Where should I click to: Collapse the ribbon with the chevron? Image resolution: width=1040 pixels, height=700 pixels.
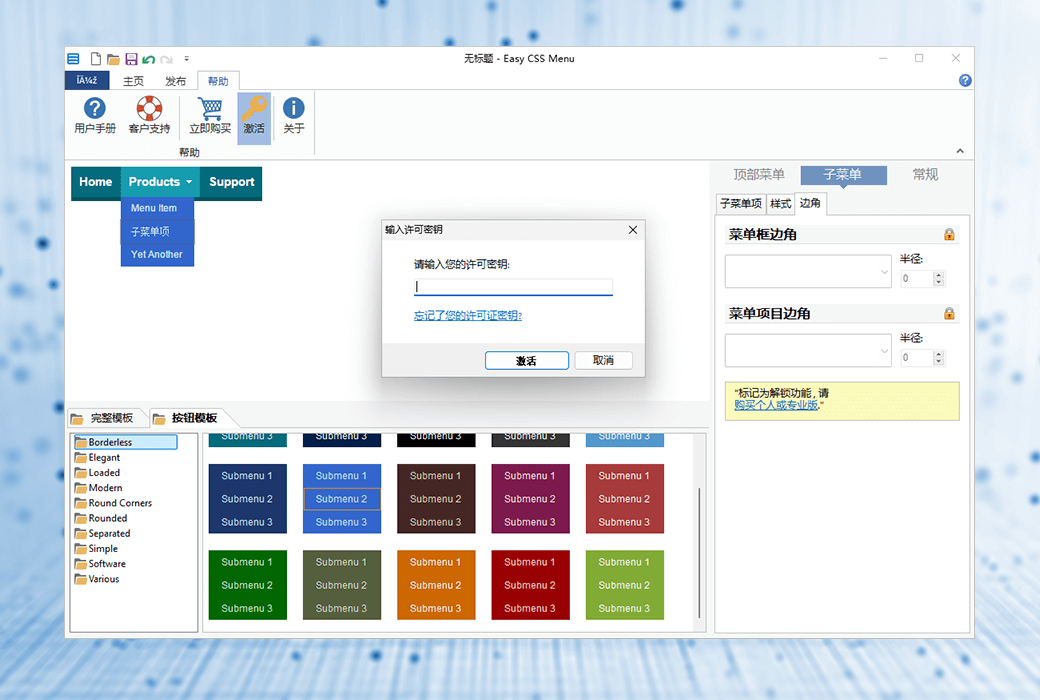pos(960,151)
